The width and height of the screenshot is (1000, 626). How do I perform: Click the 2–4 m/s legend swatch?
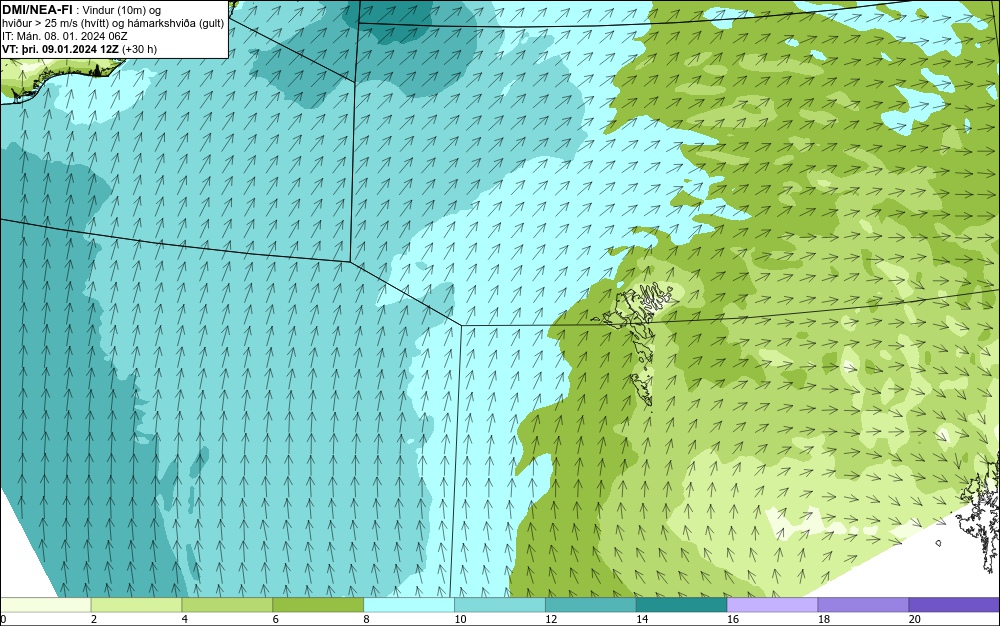136,604
